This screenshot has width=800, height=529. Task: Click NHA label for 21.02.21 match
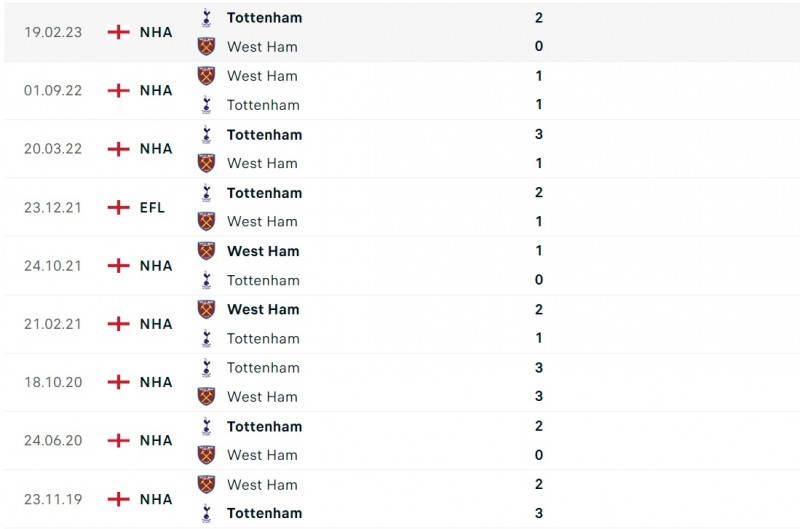(156, 324)
